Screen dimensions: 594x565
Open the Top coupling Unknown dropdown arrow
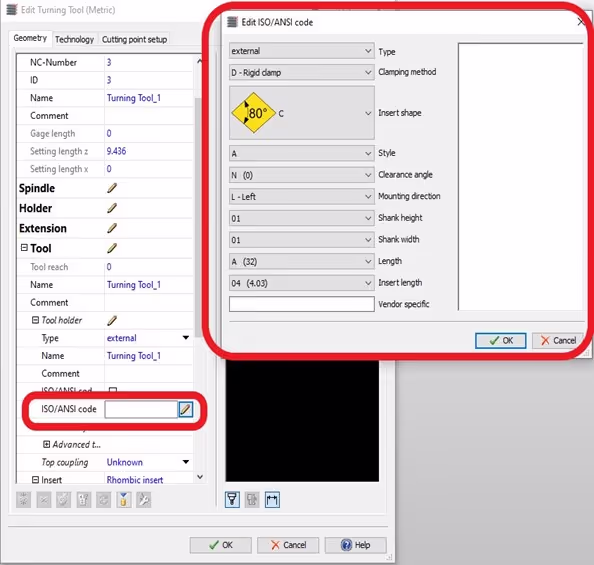[x=186, y=462]
